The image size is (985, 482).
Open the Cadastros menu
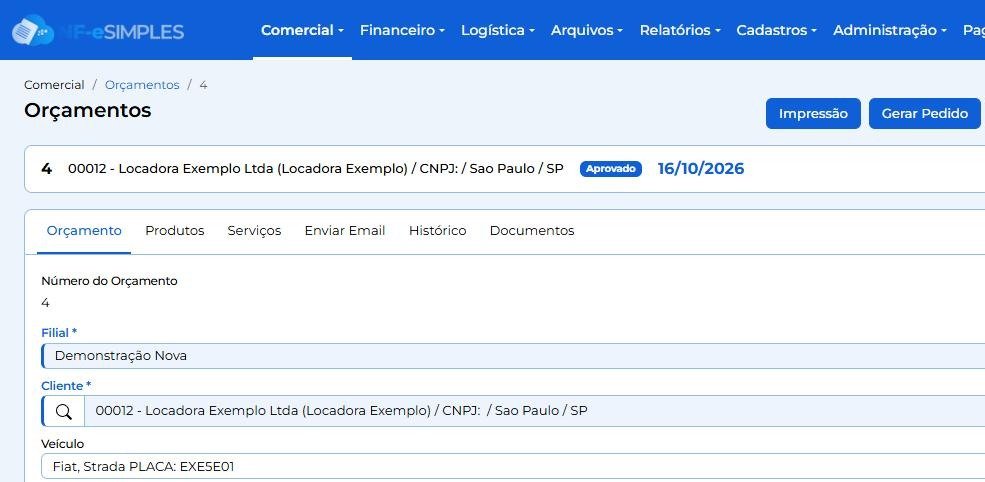tap(776, 30)
